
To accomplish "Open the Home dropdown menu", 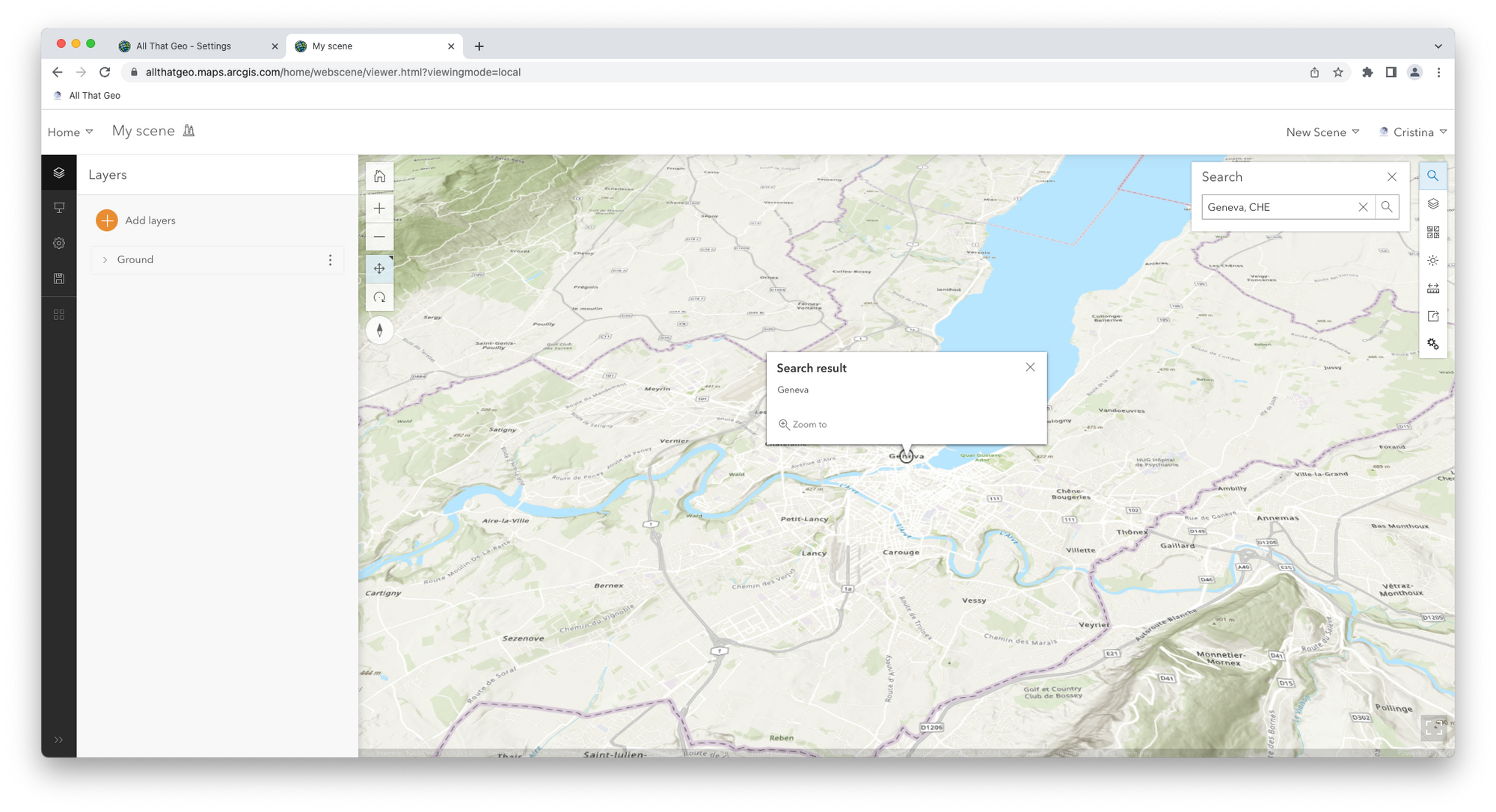I will [70, 132].
